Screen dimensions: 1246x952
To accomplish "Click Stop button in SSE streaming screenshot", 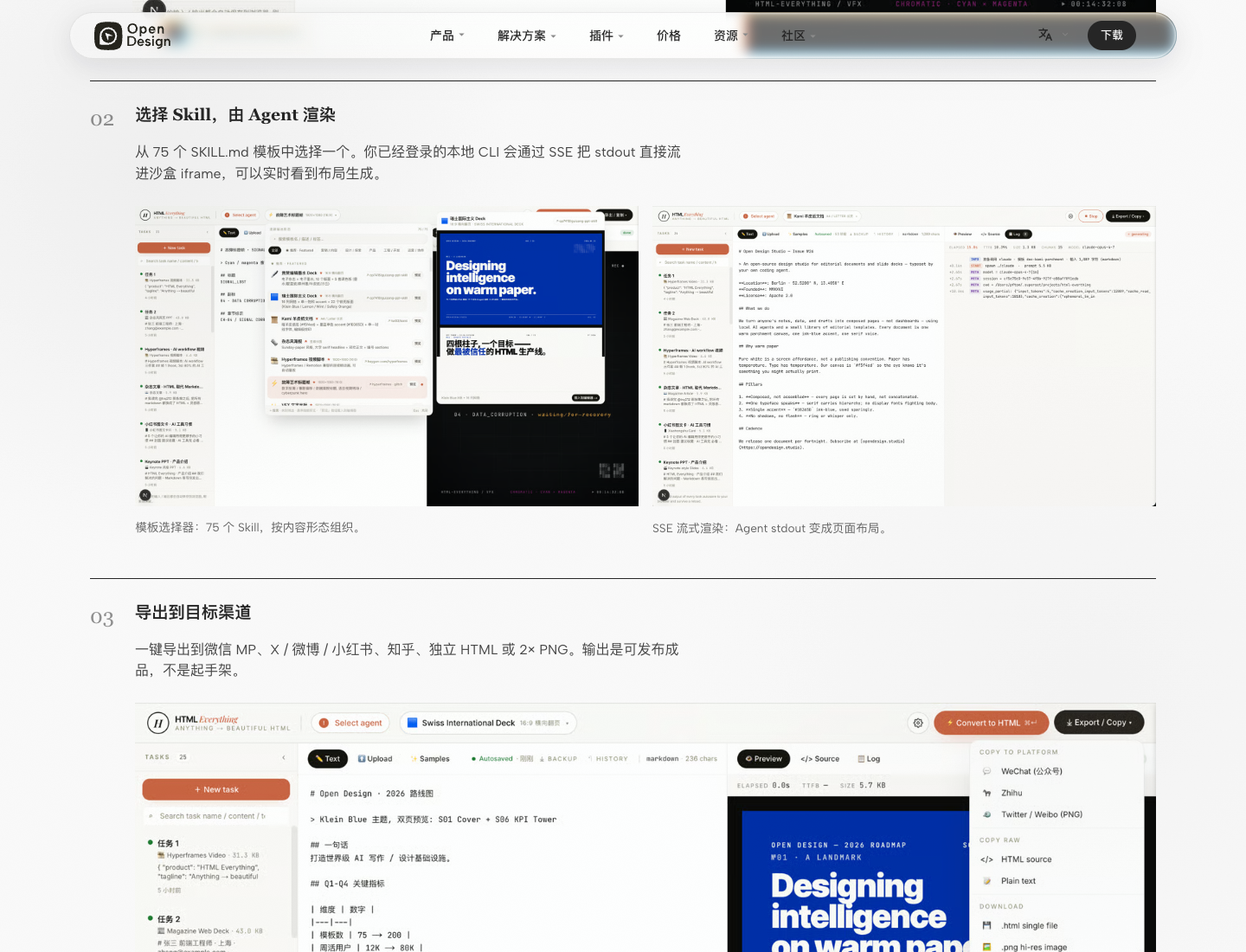I will pos(1092,215).
